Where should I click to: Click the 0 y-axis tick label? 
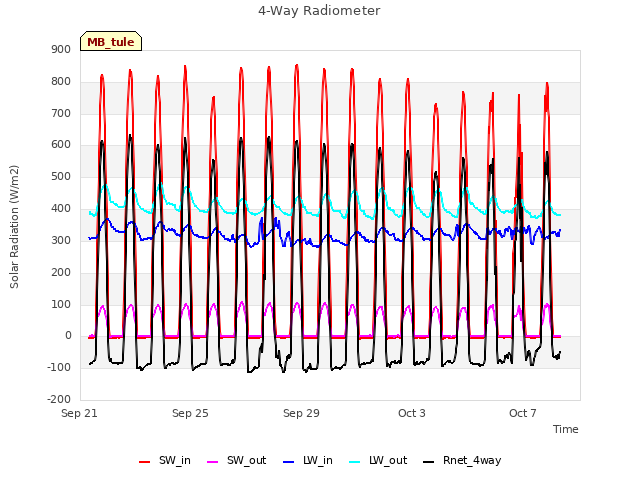point(68,336)
